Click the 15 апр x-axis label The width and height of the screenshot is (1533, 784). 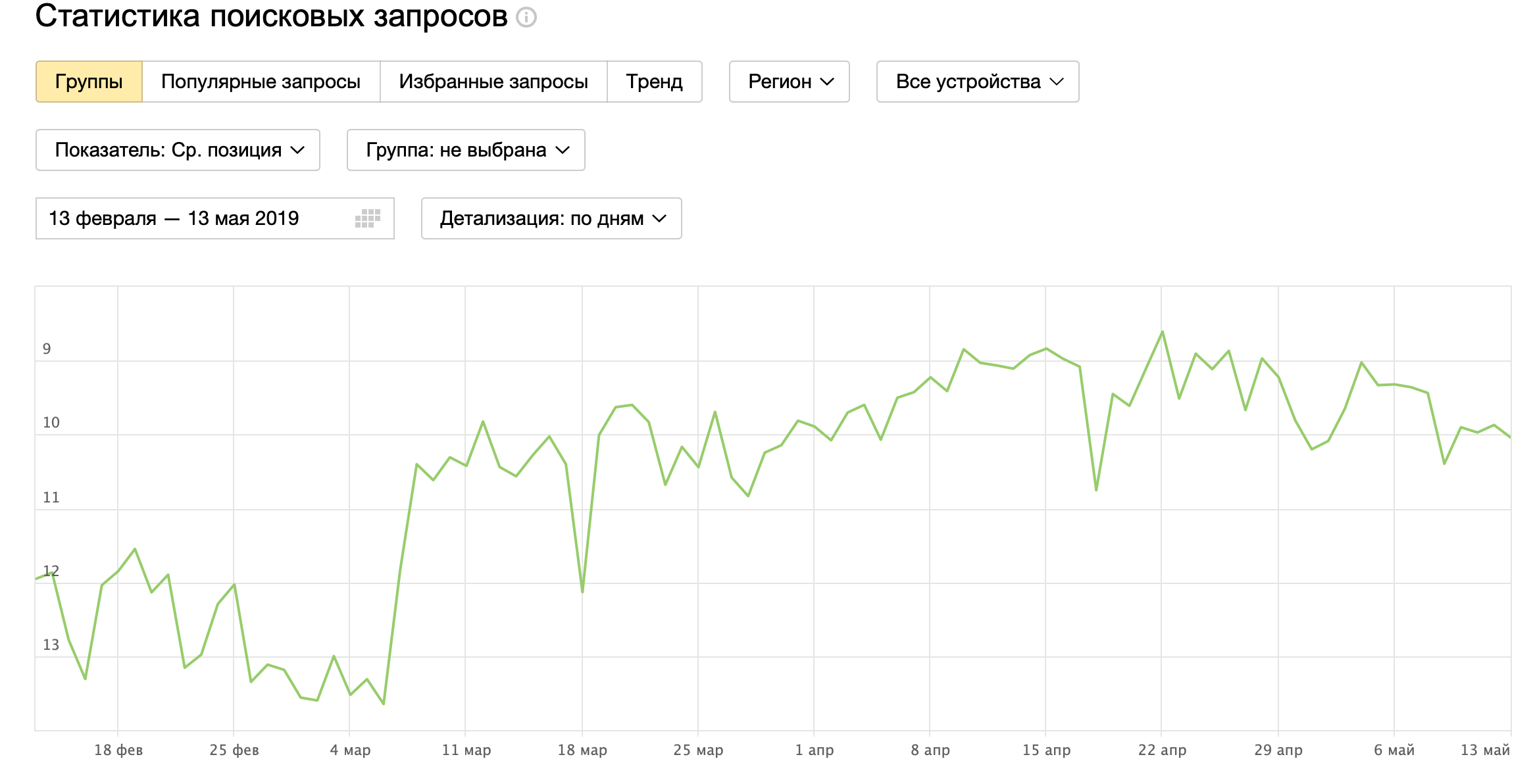(x=1046, y=750)
